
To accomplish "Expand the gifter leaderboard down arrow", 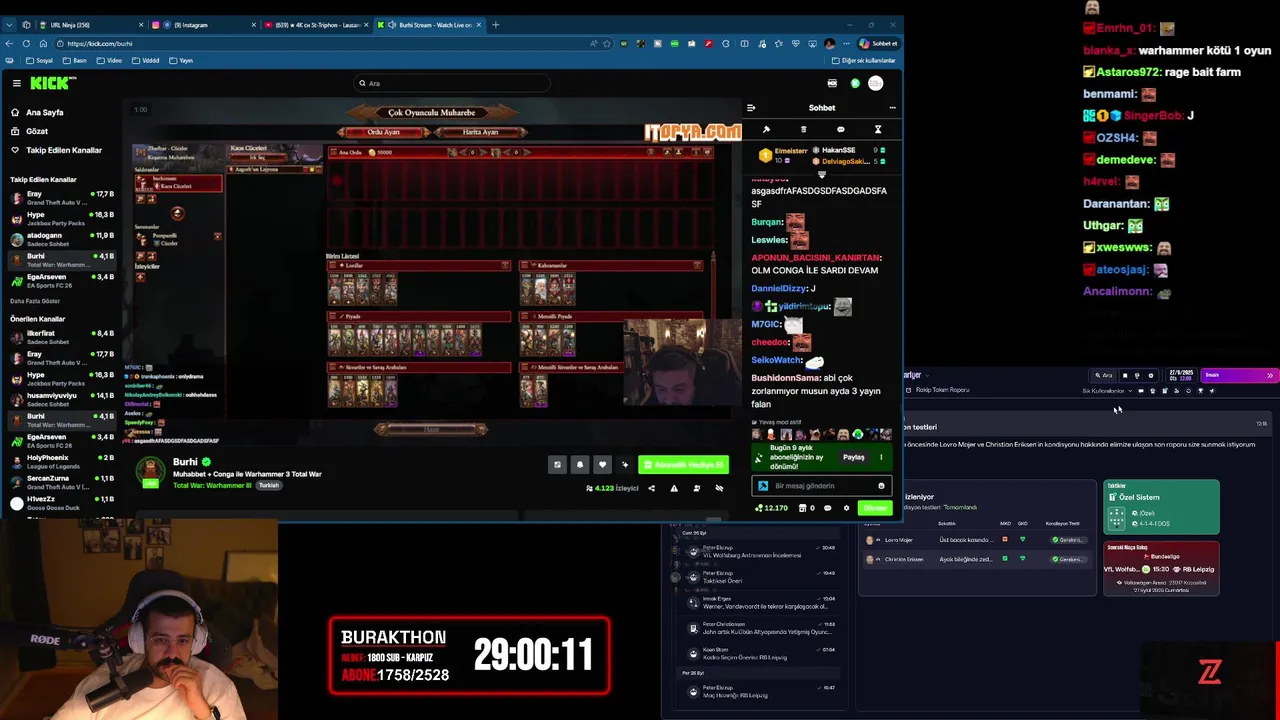I will [822, 174].
